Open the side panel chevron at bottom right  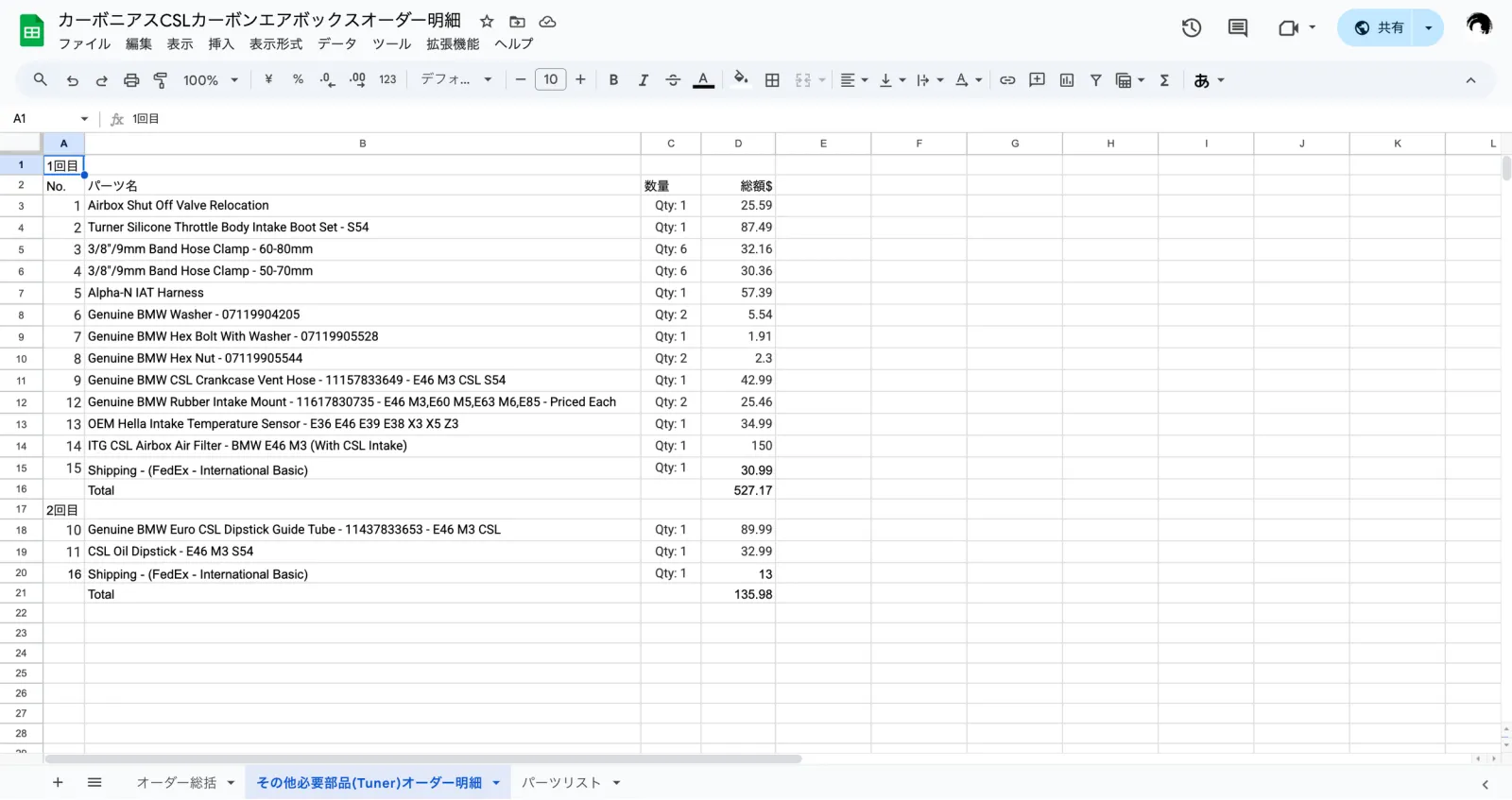point(1485,784)
